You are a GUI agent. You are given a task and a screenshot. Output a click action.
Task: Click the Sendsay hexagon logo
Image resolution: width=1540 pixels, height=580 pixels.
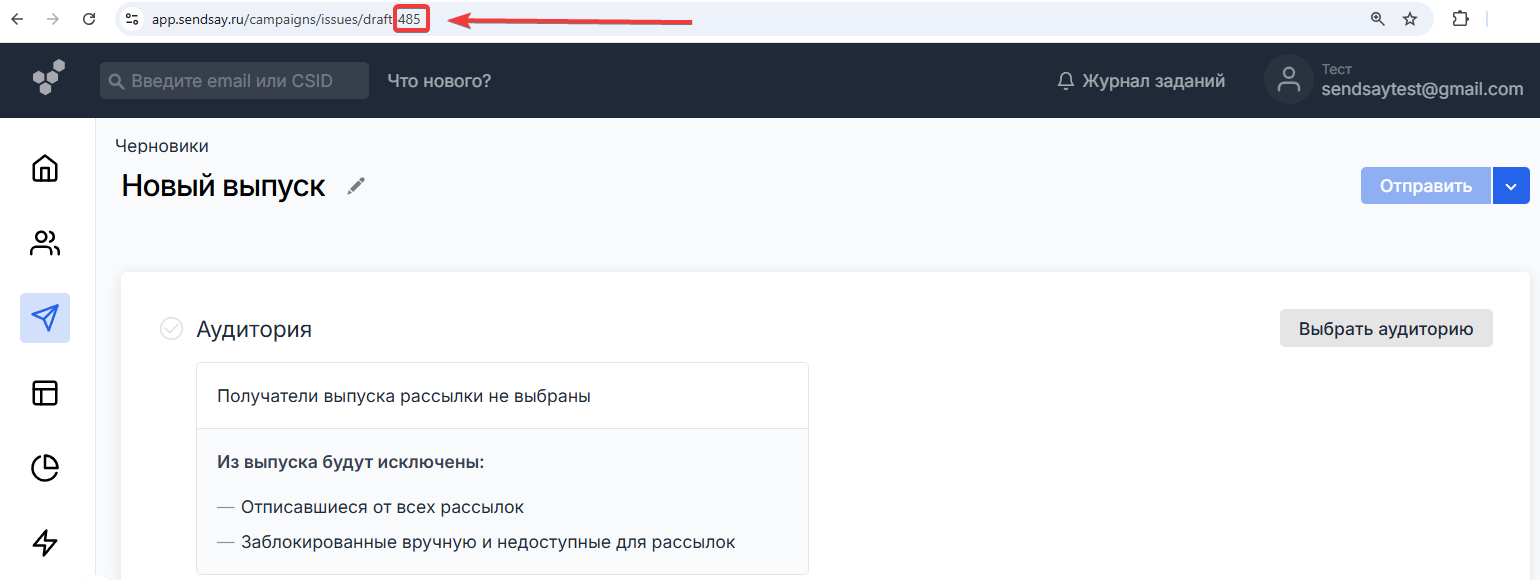point(48,78)
